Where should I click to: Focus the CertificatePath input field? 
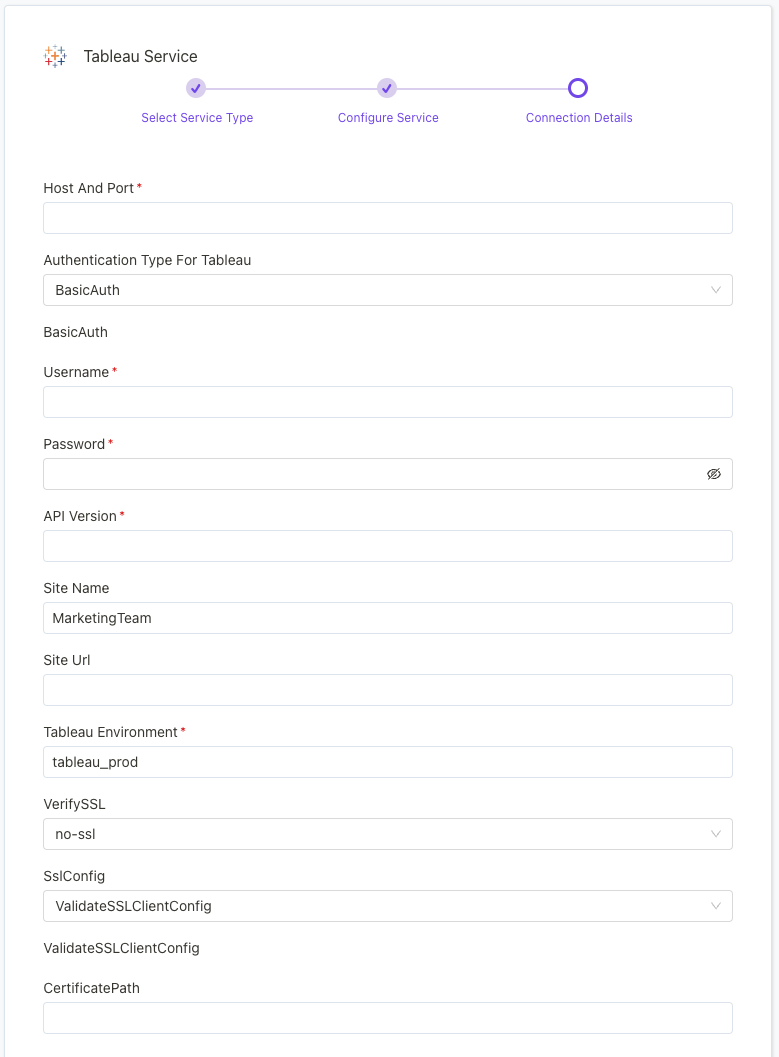[387, 1018]
